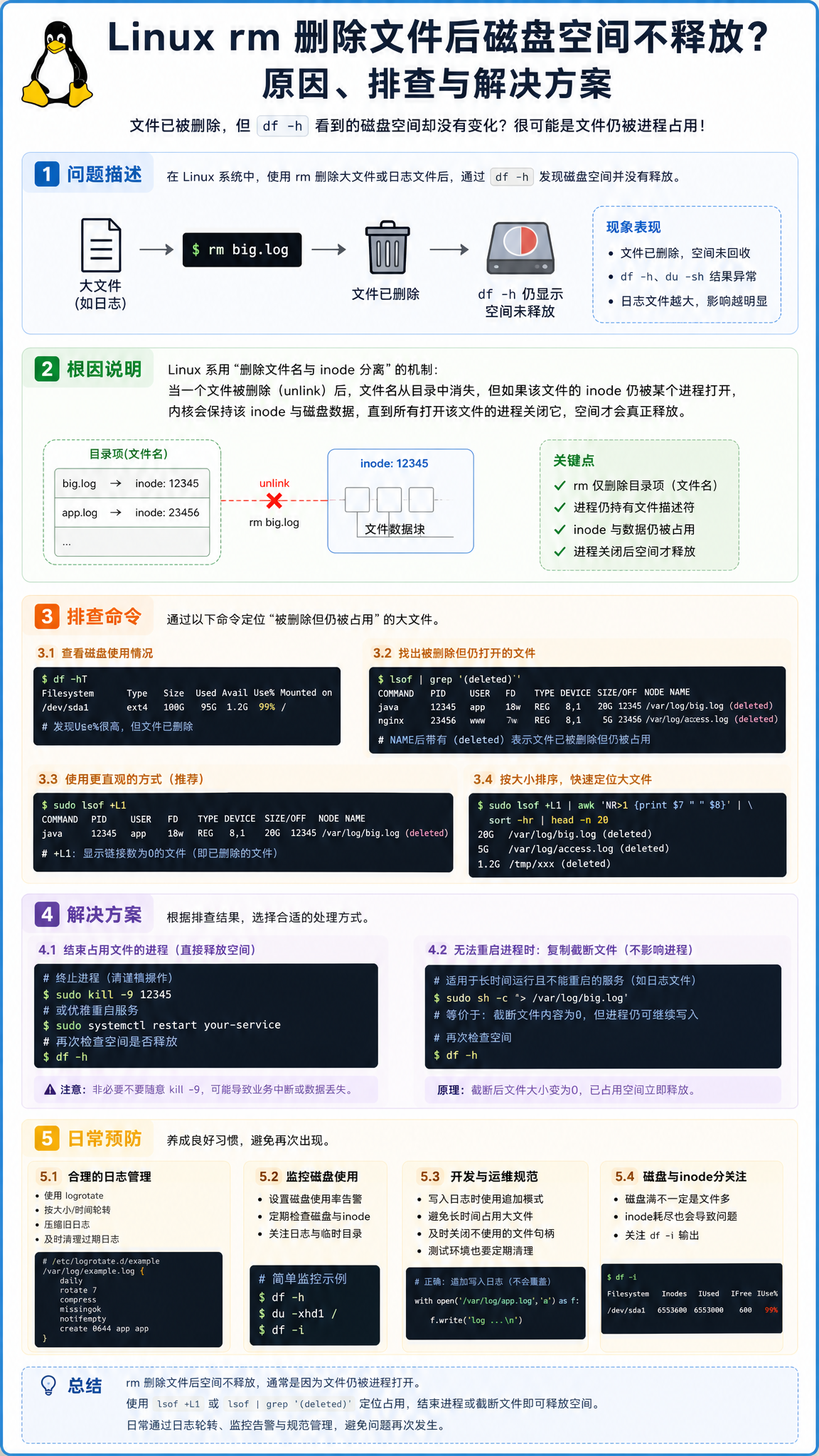Click the red X unlink mark
Image resolution: width=819 pixels, height=1456 pixels.
click(274, 500)
